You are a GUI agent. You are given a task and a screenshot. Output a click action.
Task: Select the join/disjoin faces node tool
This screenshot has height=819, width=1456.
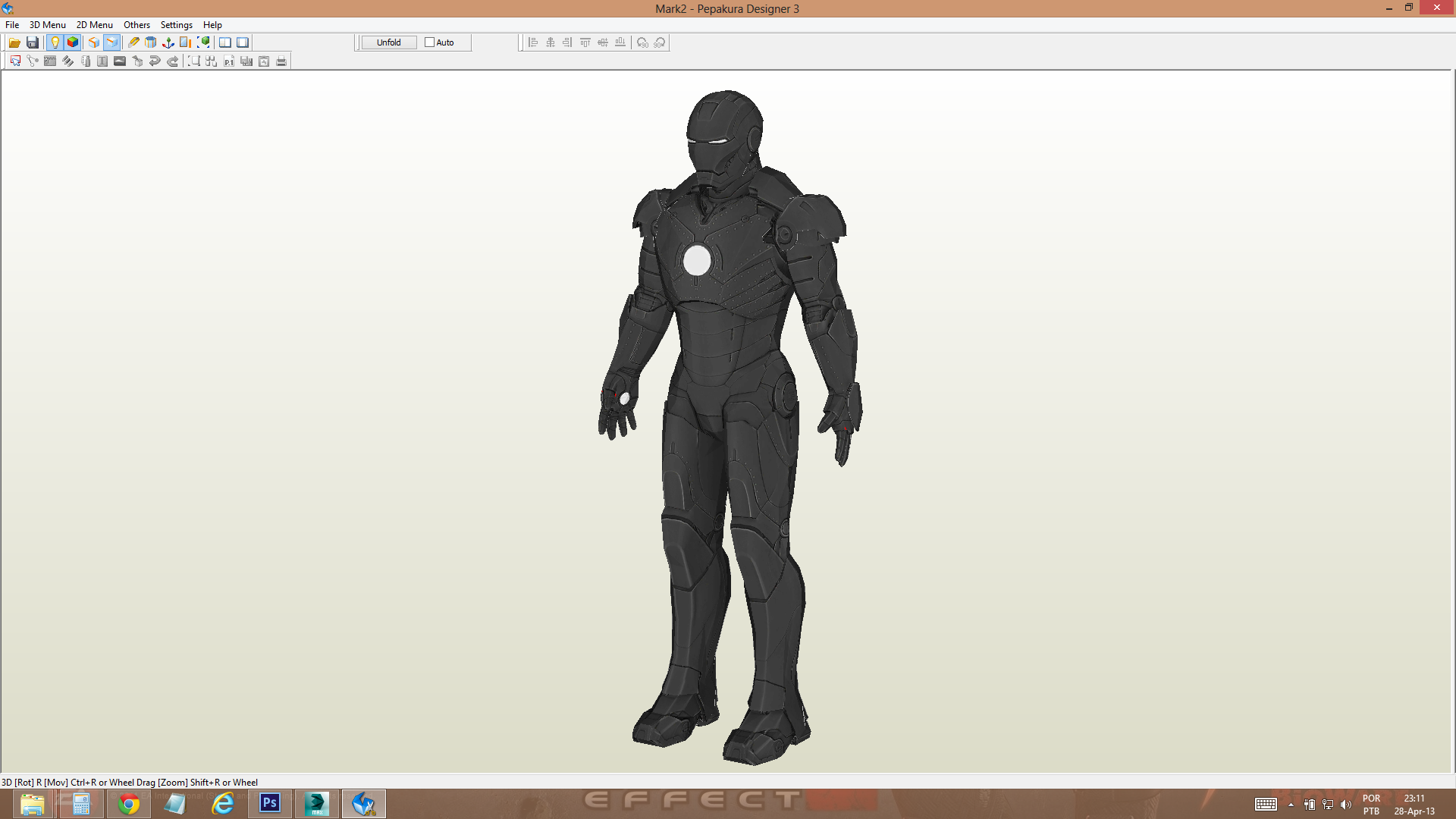coord(33,61)
